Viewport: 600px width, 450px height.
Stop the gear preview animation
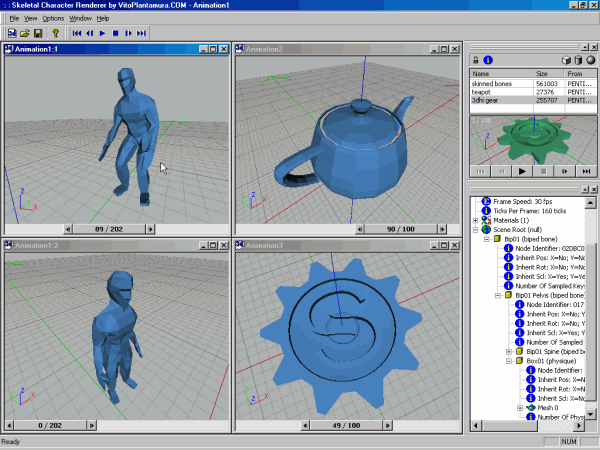pyautogui.click(x=543, y=171)
